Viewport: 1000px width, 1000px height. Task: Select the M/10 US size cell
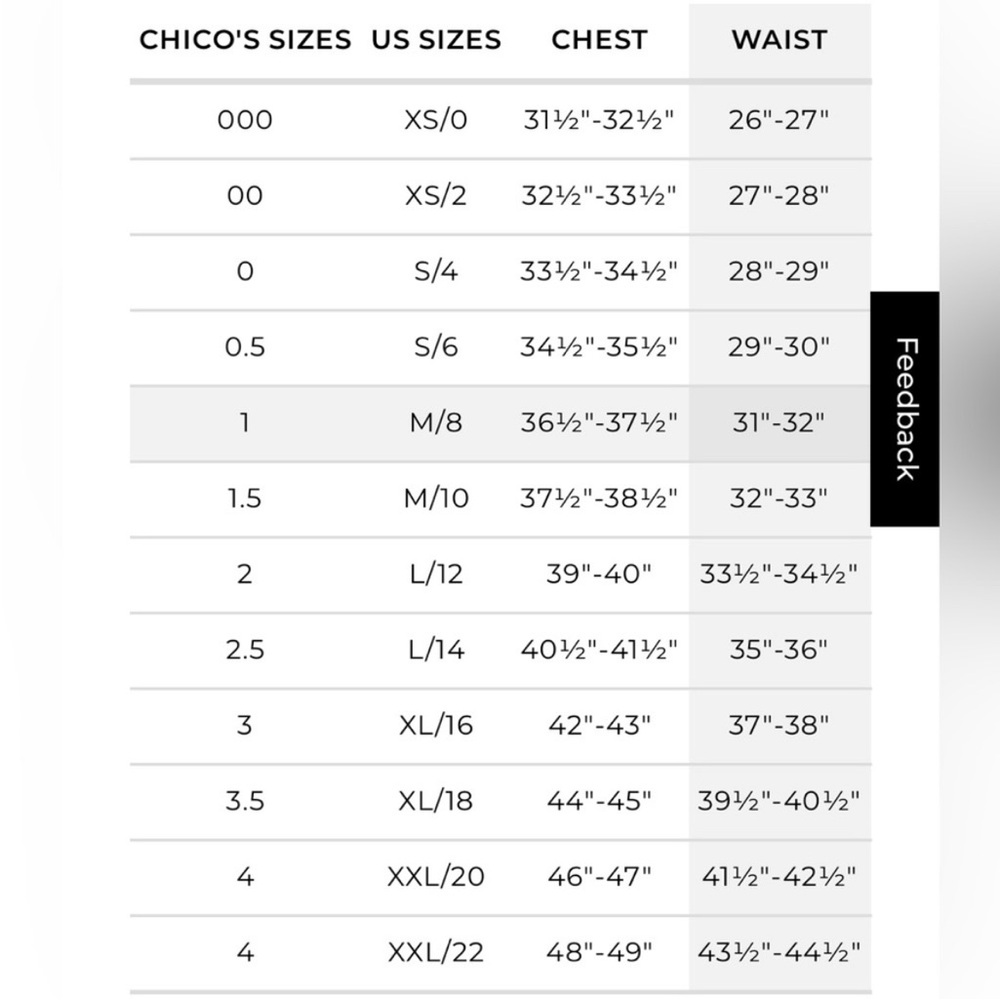tap(436, 498)
